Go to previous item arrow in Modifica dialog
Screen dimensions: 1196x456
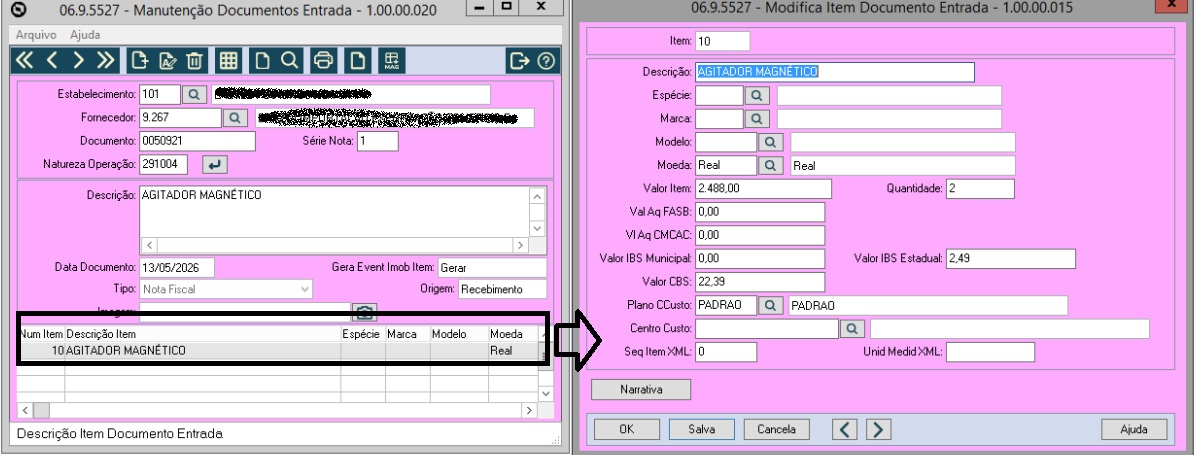[844, 429]
